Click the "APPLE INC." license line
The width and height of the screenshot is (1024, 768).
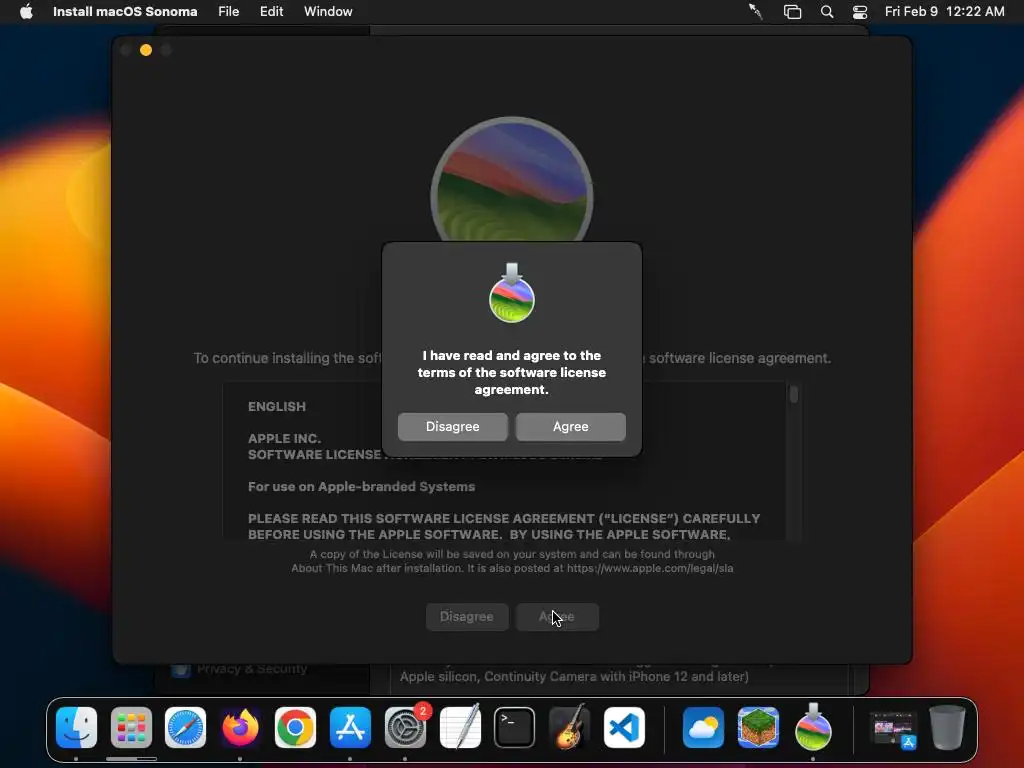[284, 438]
